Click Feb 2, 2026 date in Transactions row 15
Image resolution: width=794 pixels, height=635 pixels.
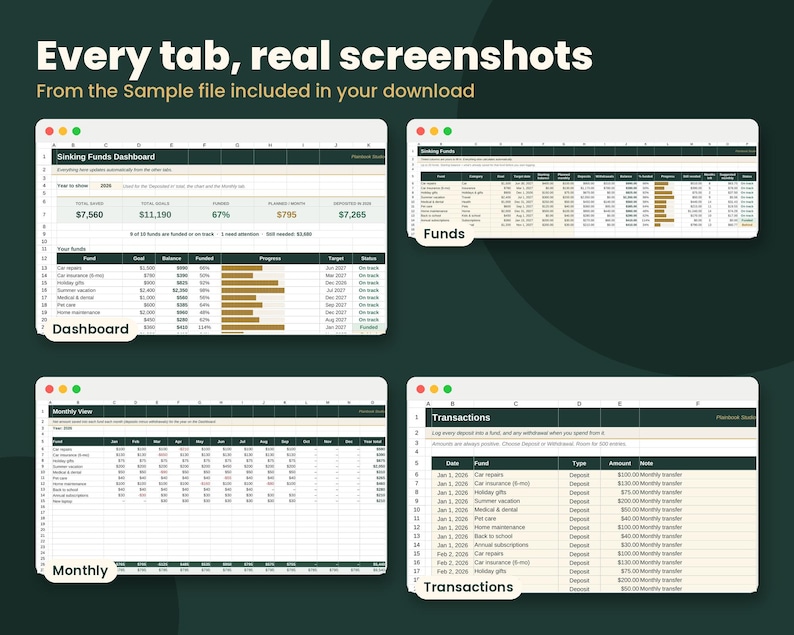click(x=453, y=554)
